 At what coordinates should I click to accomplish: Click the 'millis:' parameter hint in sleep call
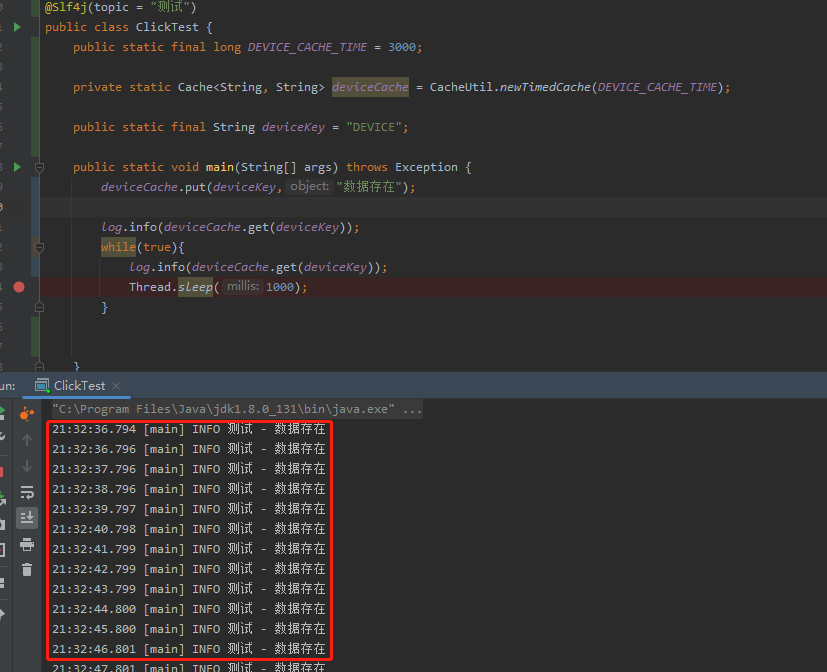(x=242, y=287)
